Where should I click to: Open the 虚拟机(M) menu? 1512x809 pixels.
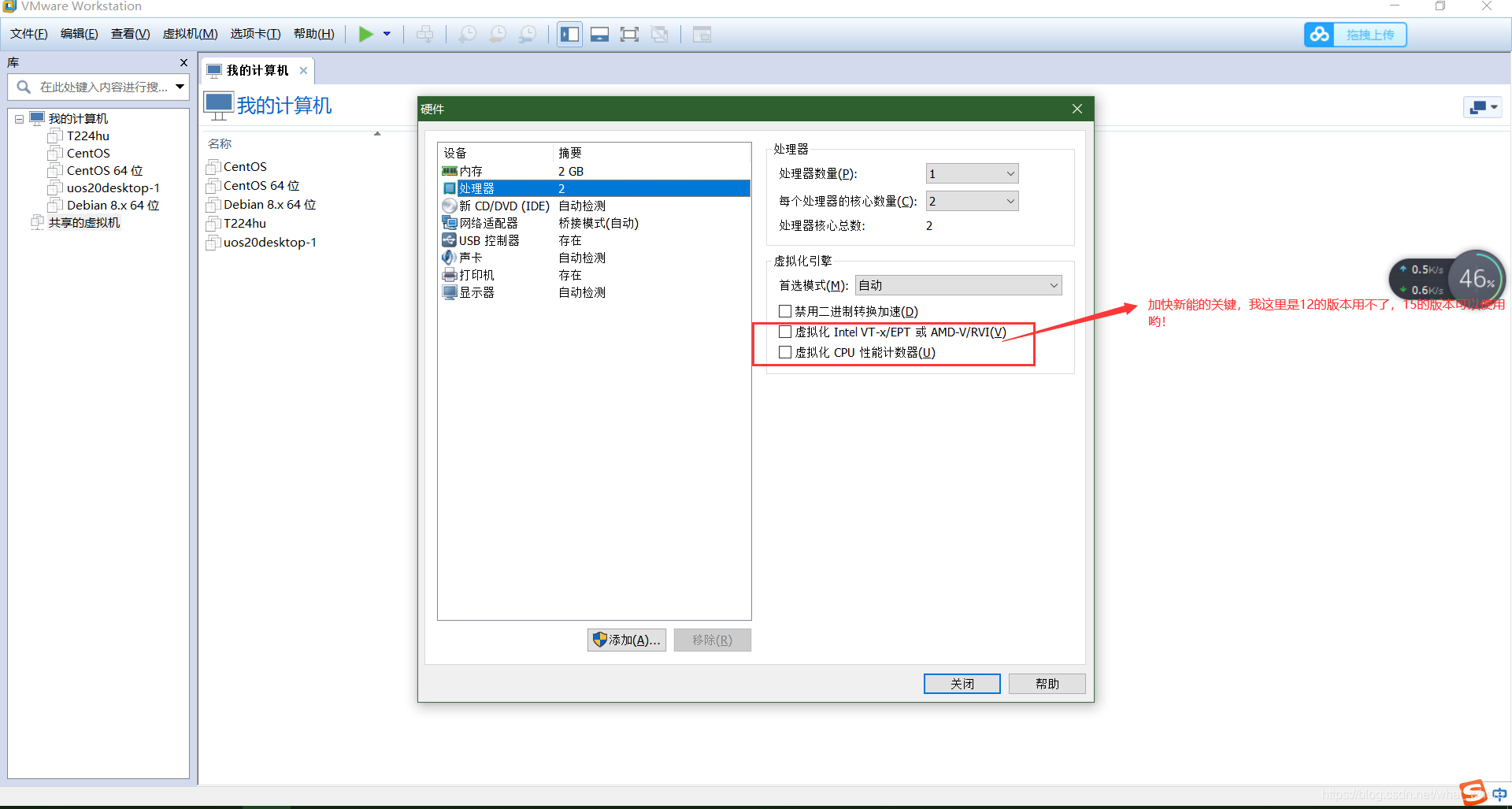point(190,34)
